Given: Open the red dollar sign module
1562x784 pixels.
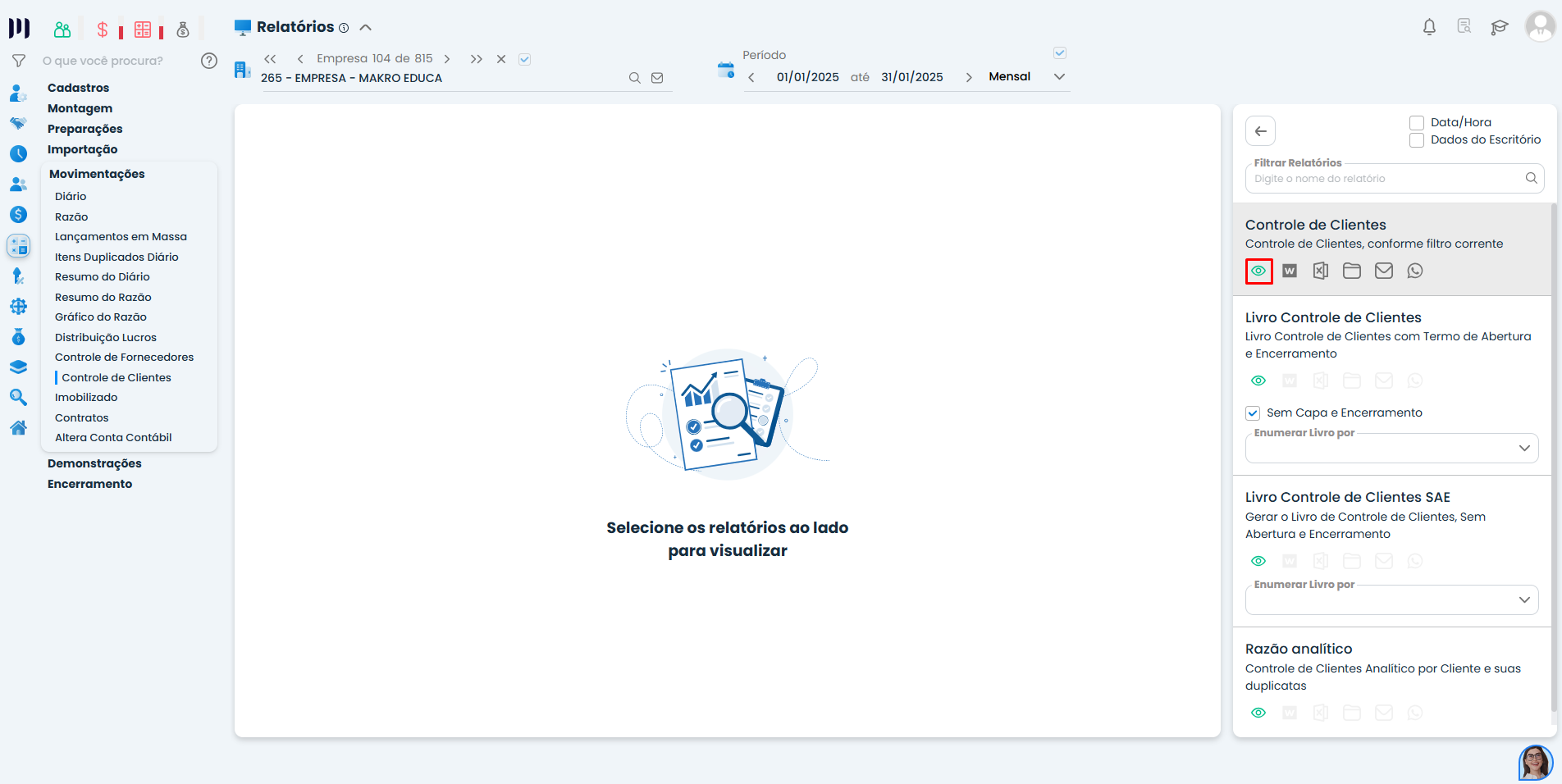Looking at the screenshot, I should (103, 30).
